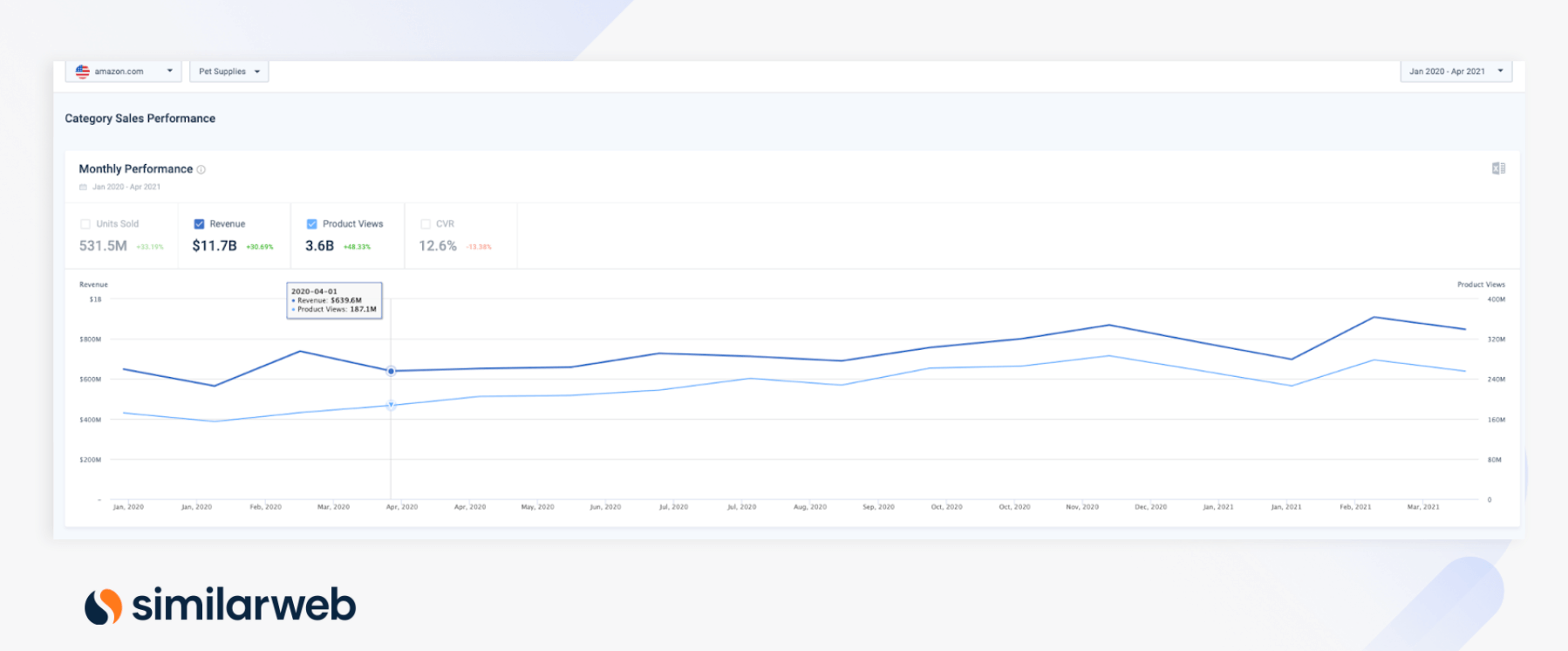The width and height of the screenshot is (1568, 651).
Task: Click the Category Sales Performance heading
Action: coord(140,119)
